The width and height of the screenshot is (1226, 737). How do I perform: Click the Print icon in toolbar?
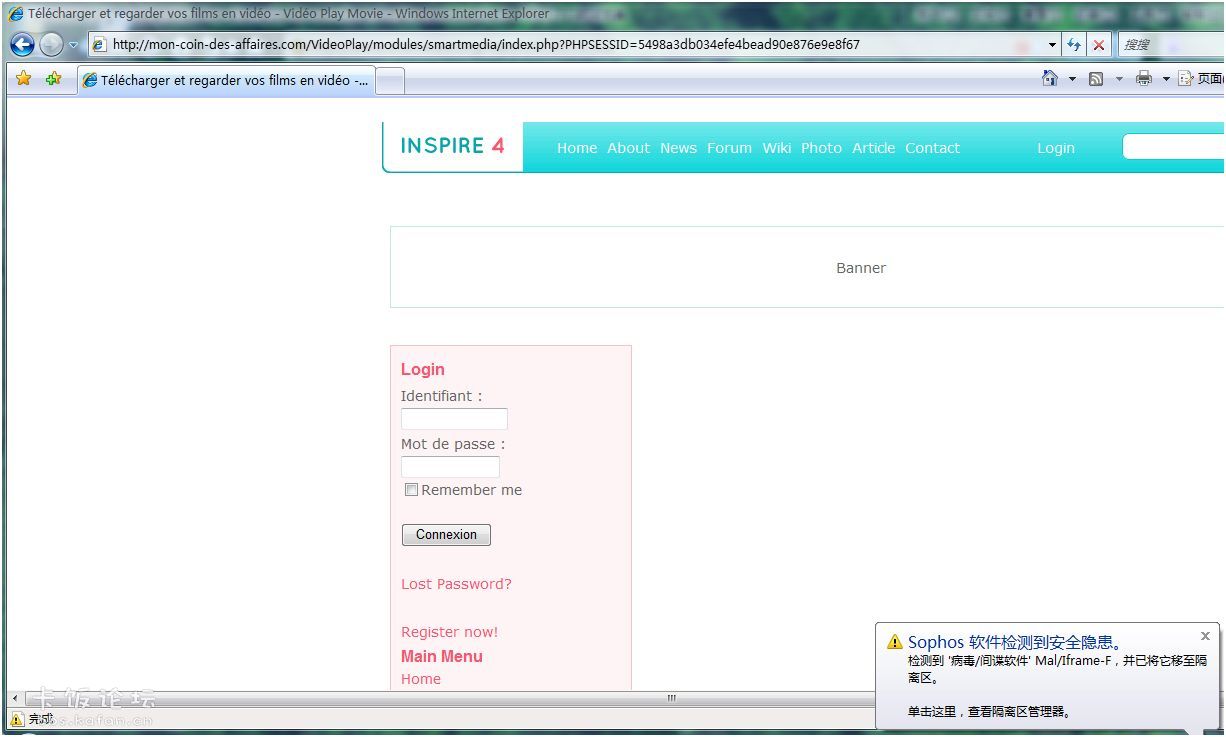click(x=1143, y=79)
